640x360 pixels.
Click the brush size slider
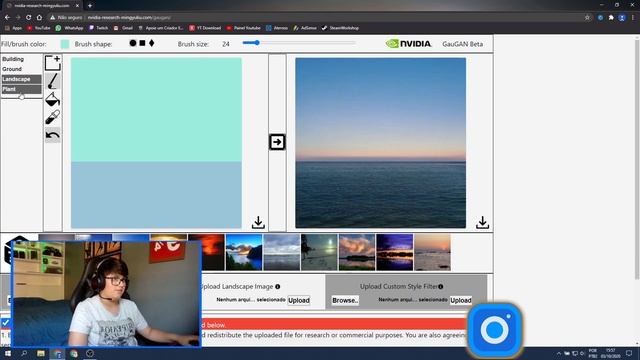pos(299,42)
